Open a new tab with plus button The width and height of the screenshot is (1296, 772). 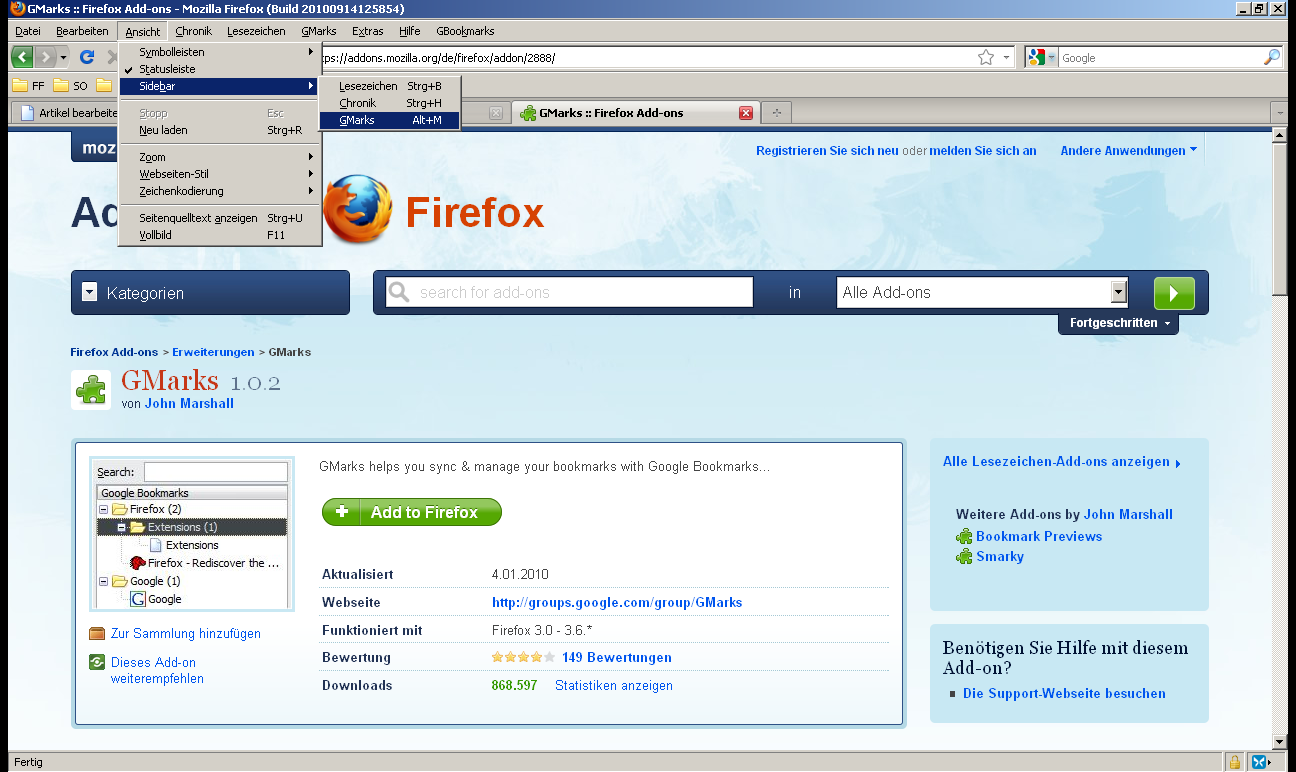[x=776, y=113]
